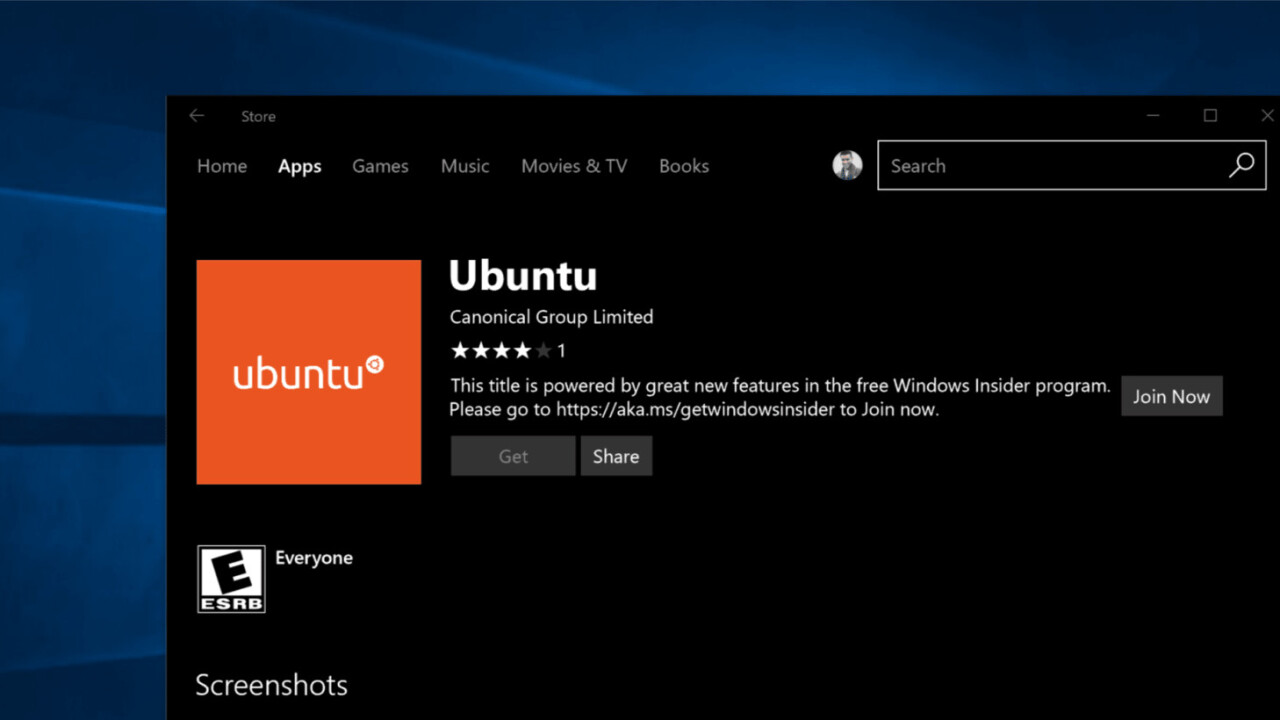Close the Store window
This screenshot has height=720, width=1280.
[x=1266, y=116]
